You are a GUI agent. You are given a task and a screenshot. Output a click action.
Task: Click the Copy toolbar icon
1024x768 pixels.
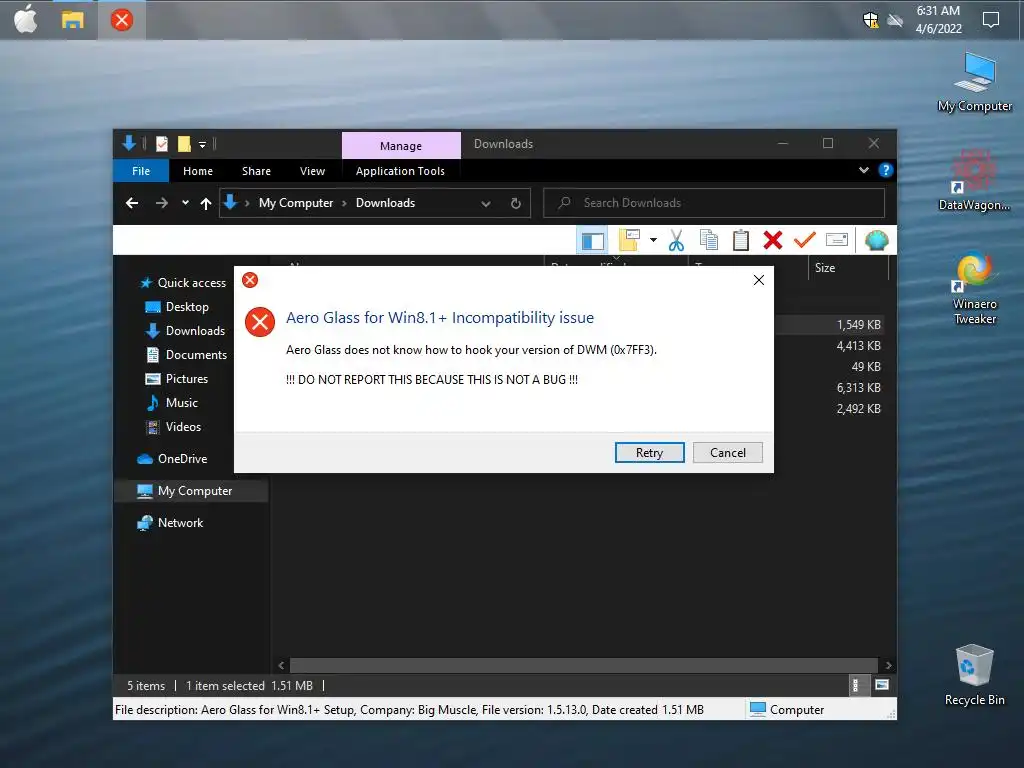(x=709, y=240)
